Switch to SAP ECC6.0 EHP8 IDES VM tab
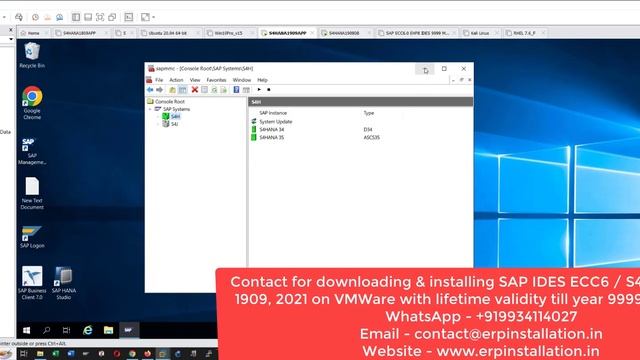This screenshot has width=640, height=360. point(417,33)
